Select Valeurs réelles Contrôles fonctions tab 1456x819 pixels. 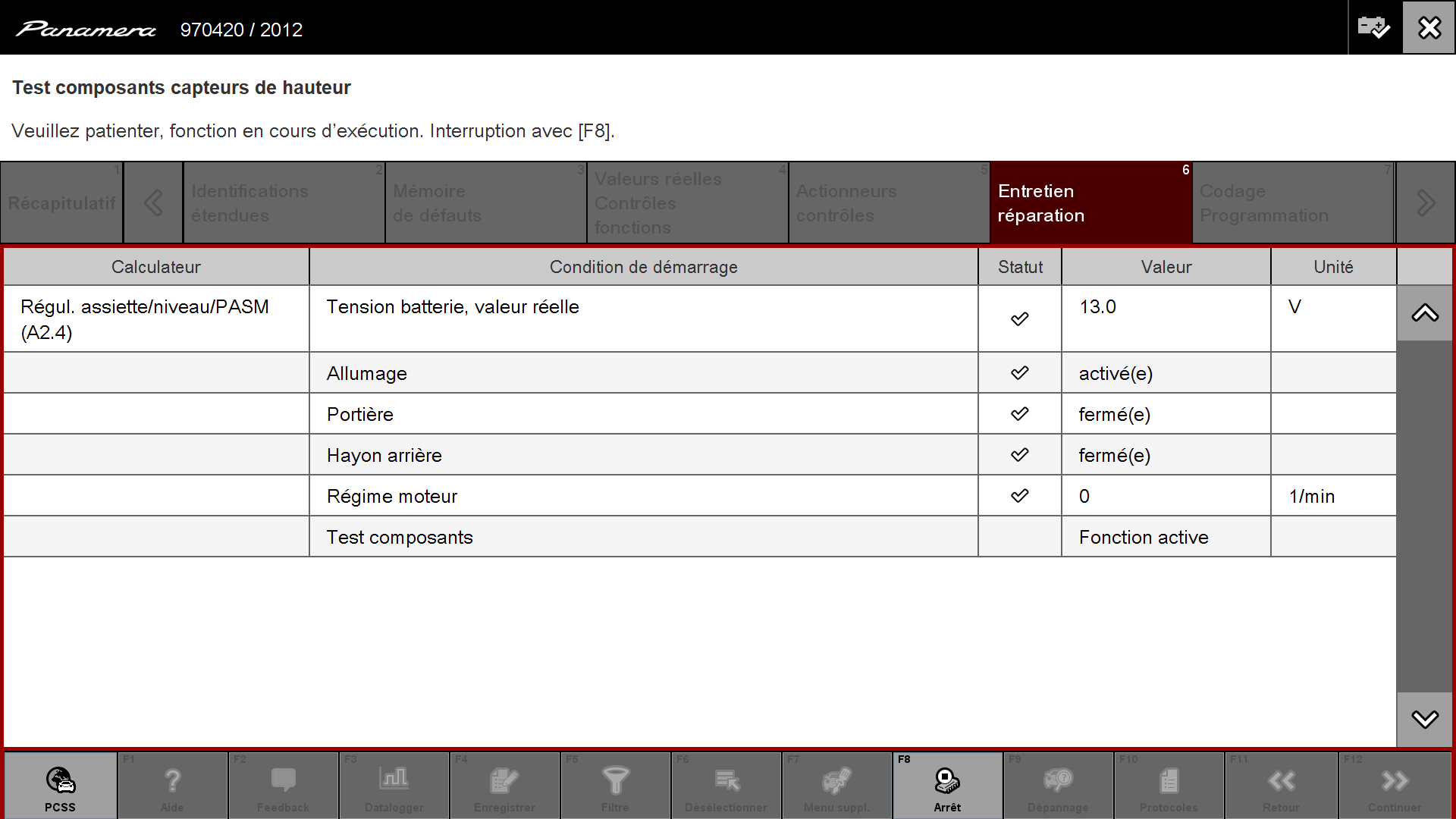[x=687, y=202]
